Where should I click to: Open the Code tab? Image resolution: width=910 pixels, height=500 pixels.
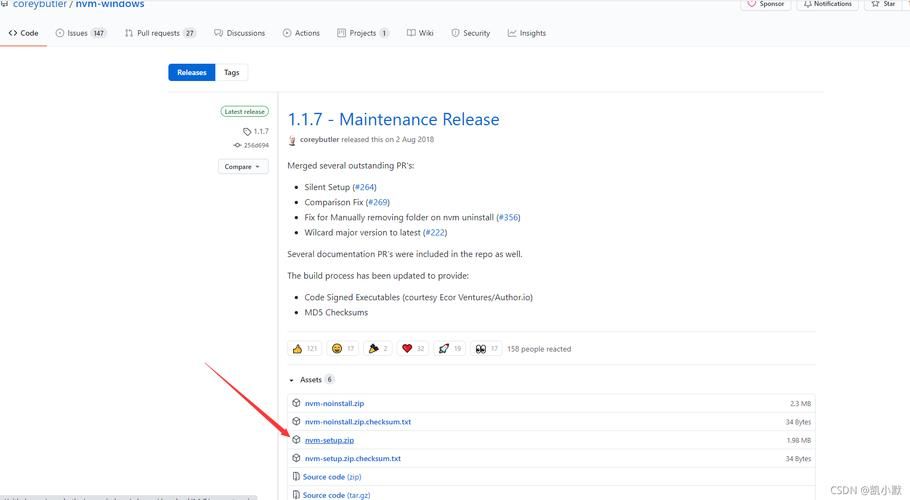point(23,33)
